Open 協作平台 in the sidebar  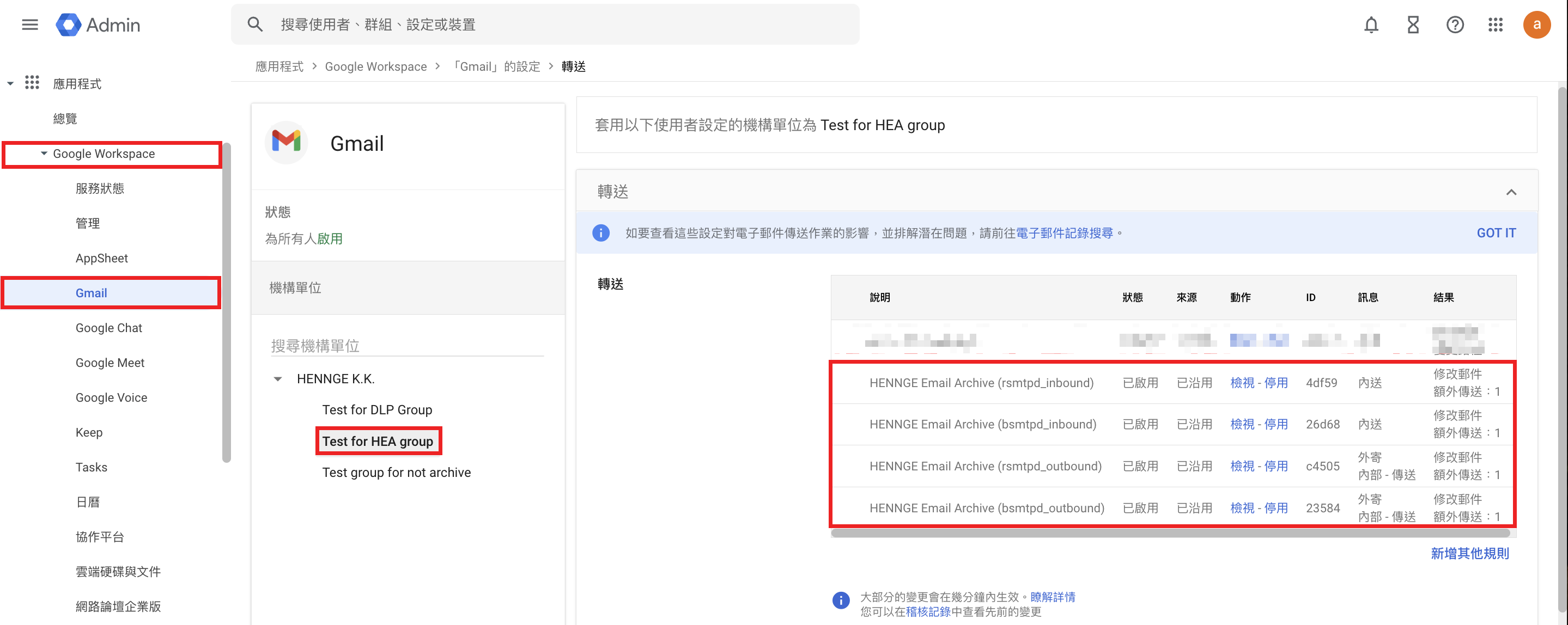pos(100,537)
